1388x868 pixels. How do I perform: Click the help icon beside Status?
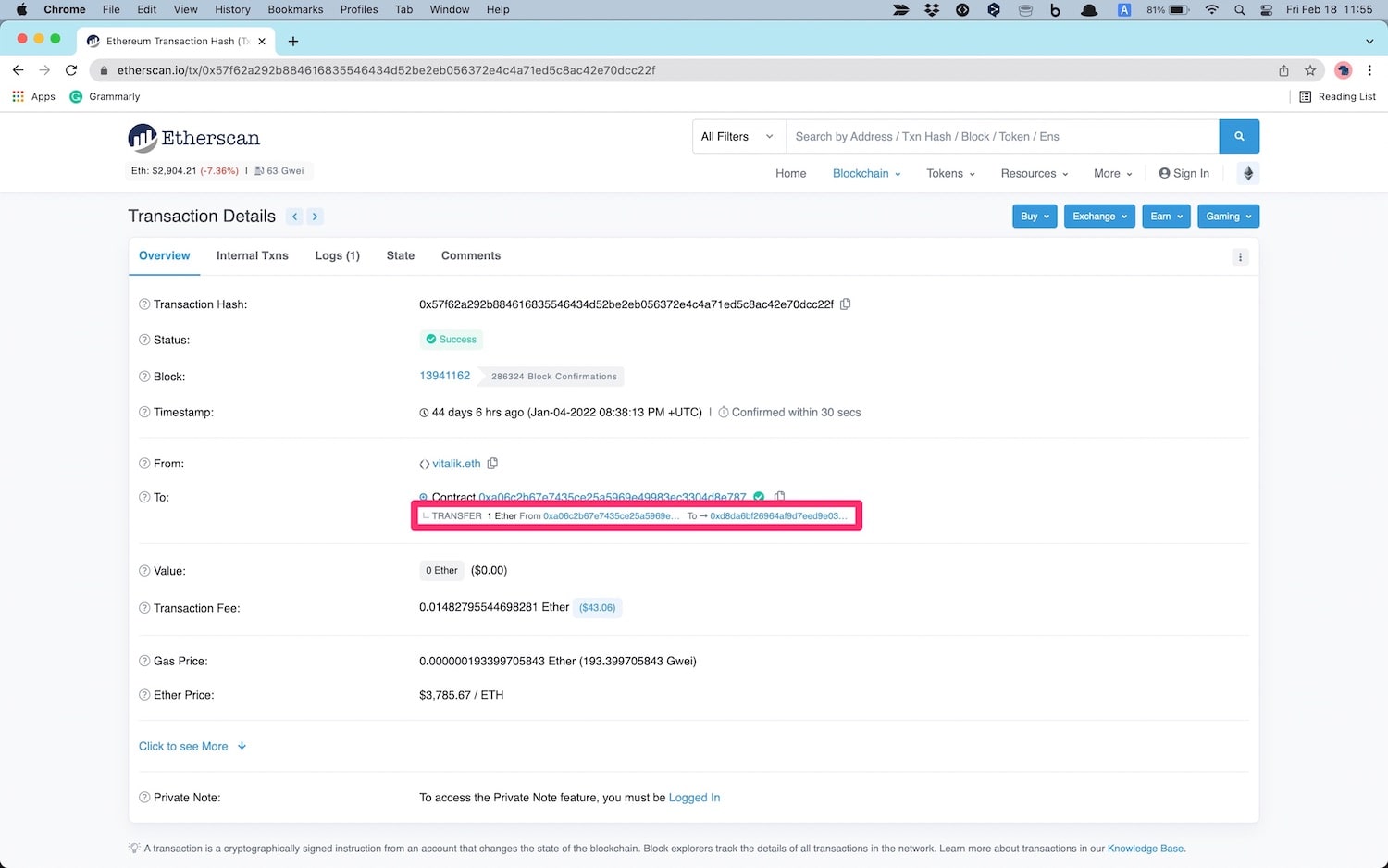[144, 340]
